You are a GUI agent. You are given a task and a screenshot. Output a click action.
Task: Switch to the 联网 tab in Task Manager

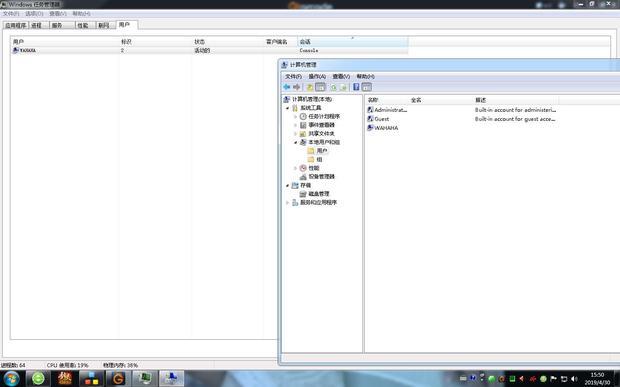click(106, 25)
